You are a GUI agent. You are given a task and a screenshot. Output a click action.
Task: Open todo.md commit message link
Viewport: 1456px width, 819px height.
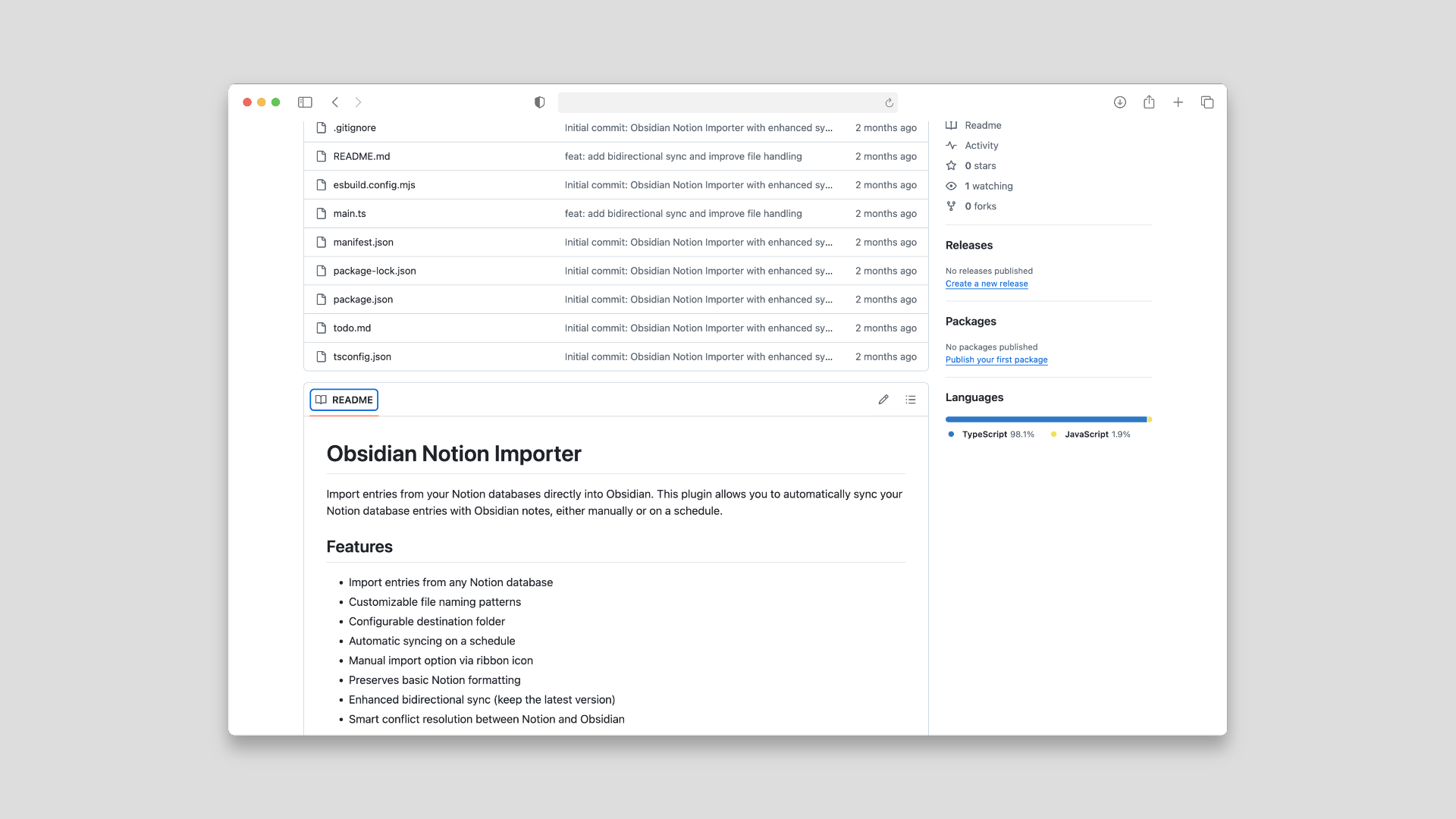pyautogui.click(x=698, y=328)
